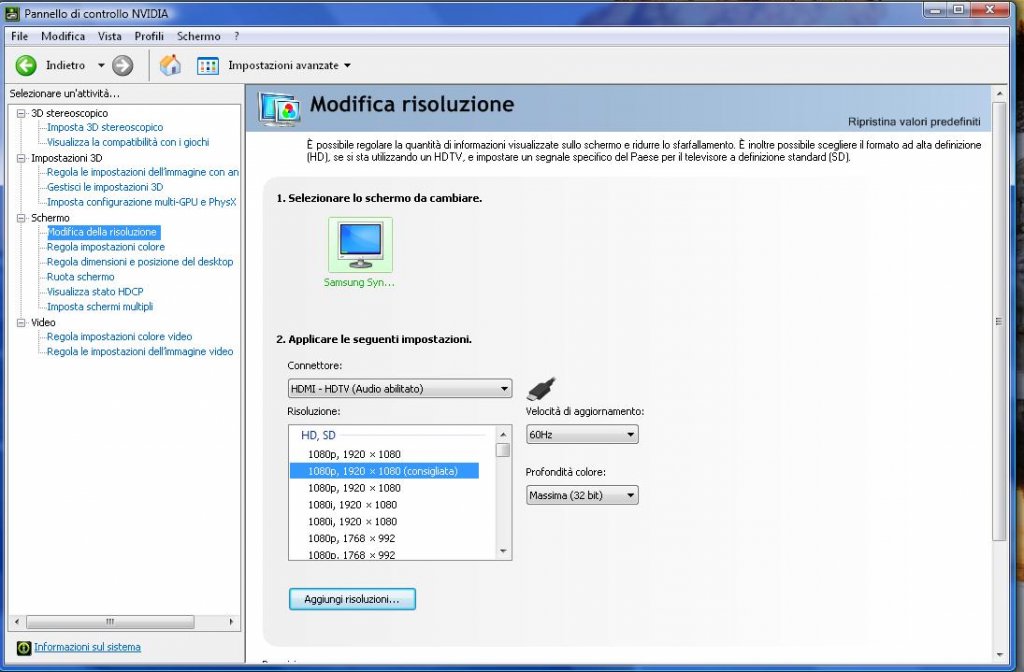Select Imposta 3D stereoscopico
The image size is (1024, 672).
tap(105, 127)
